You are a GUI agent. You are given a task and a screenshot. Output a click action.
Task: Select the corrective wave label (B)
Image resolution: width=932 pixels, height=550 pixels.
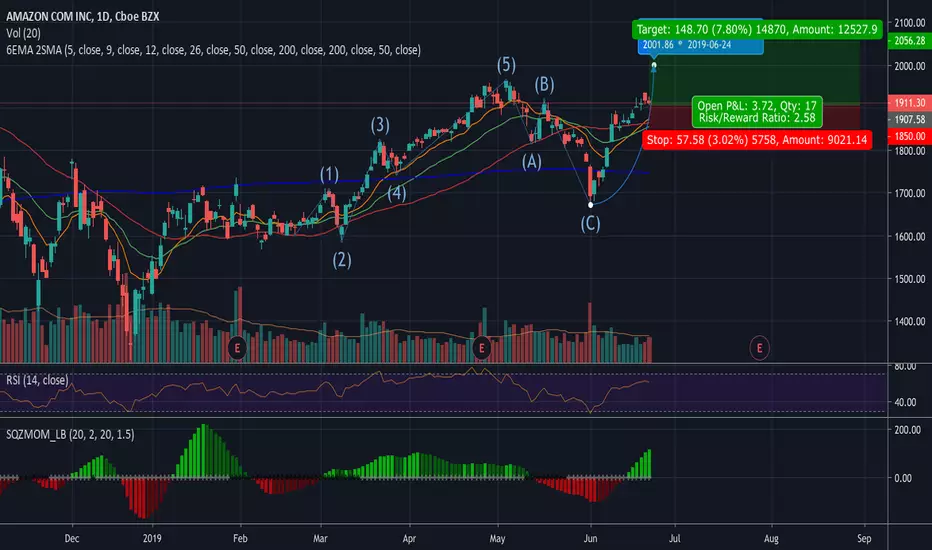544,85
